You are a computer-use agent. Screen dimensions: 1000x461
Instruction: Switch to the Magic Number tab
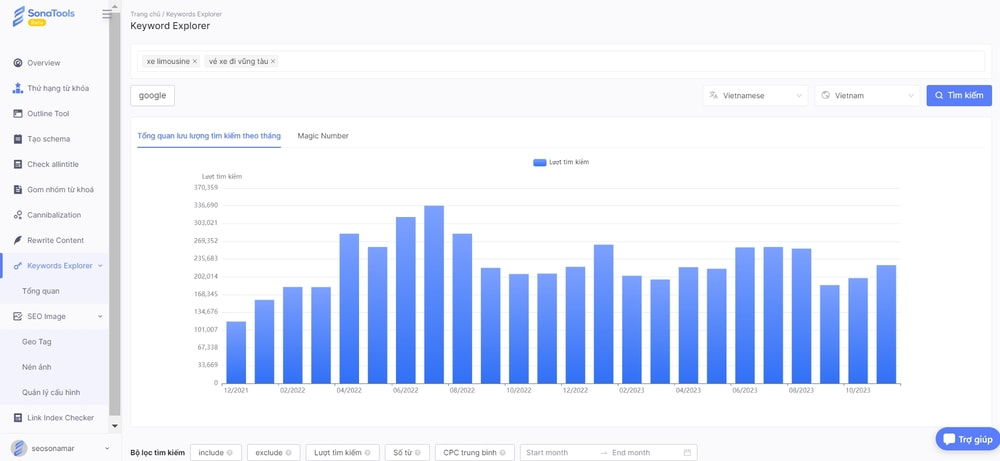tap(323, 136)
